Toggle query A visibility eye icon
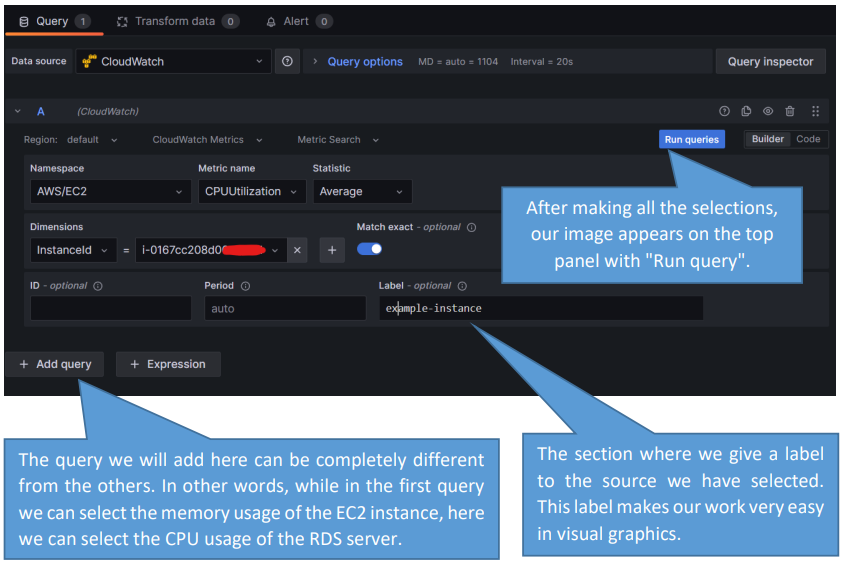This screenshot has width=841, height=562. pyautogui.click(x=768, y=111)
